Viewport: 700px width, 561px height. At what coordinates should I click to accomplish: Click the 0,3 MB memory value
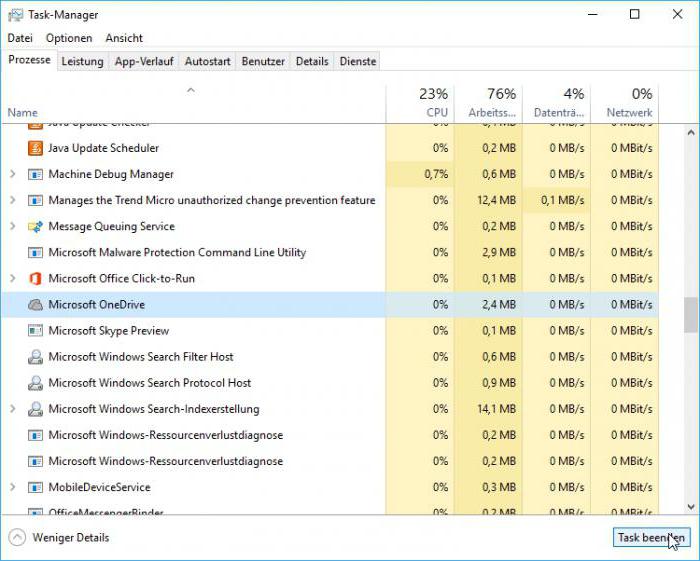coord(499,487)
